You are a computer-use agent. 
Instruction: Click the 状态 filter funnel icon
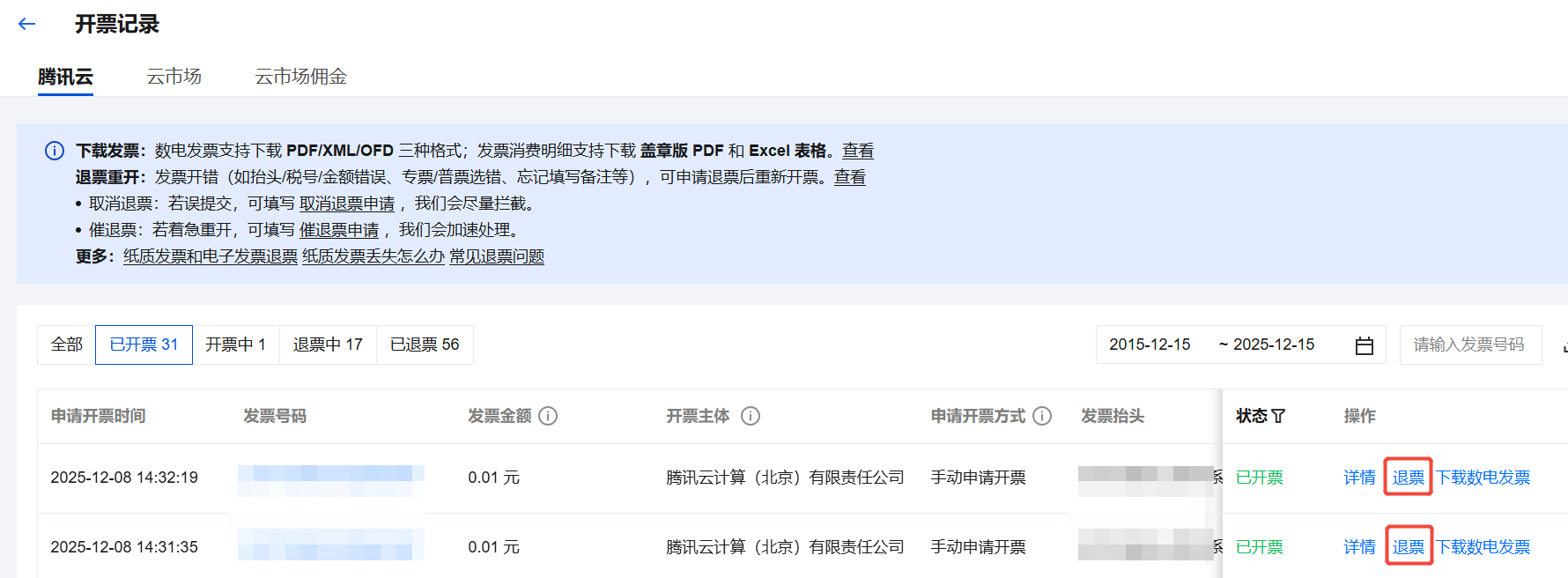[1279, 416]
